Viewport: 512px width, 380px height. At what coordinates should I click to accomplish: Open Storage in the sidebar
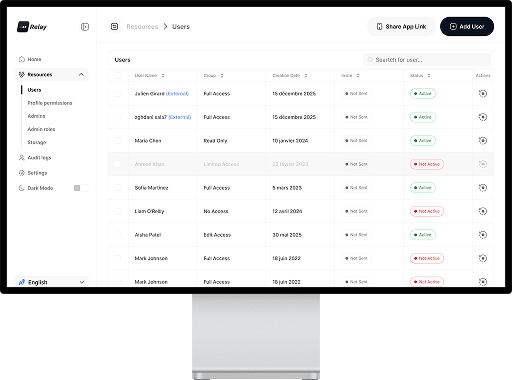(x=37, y=142)
